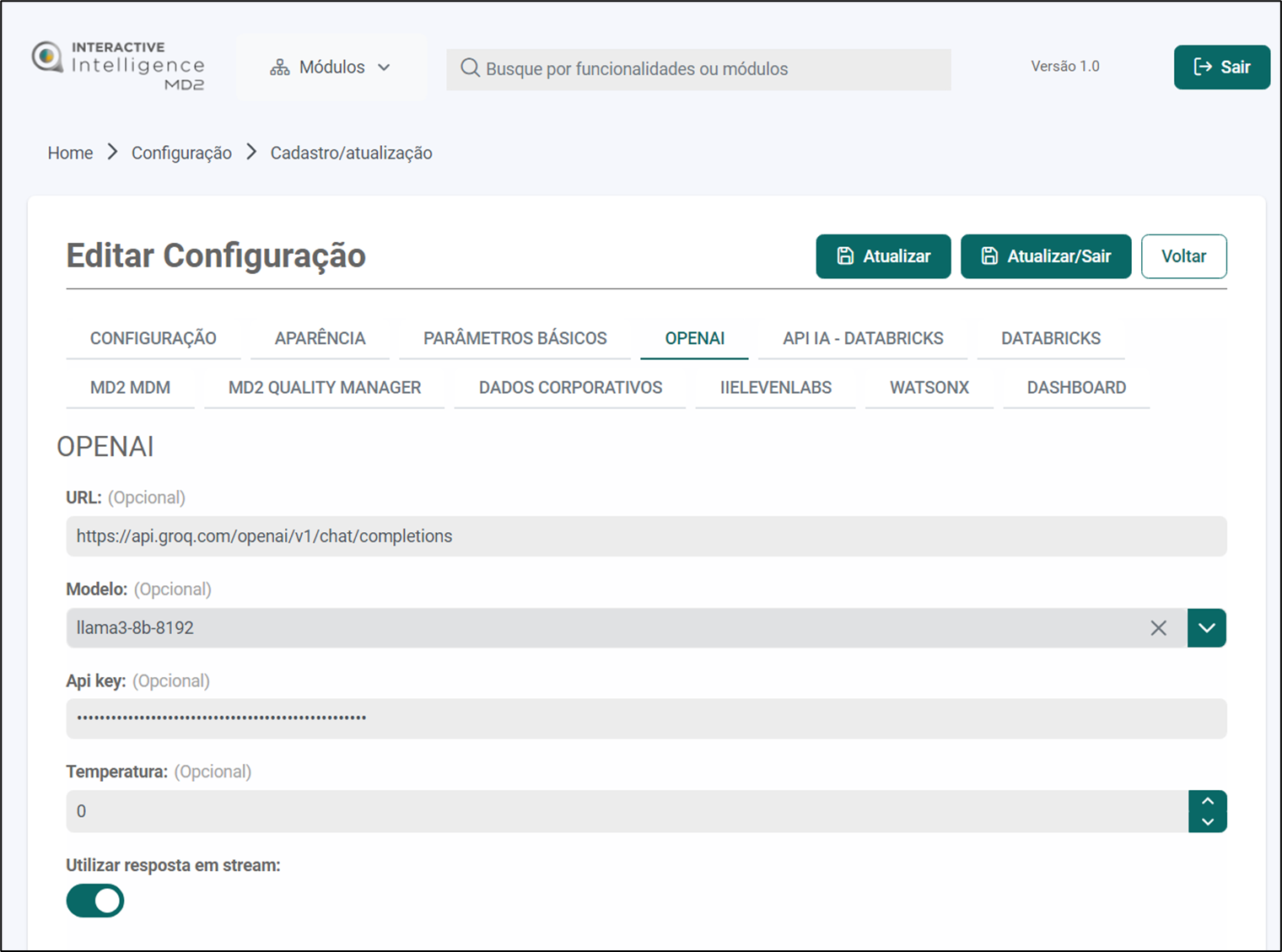Select the DATABRICKS tab

pyautogui.click(x=1050, y=338)
